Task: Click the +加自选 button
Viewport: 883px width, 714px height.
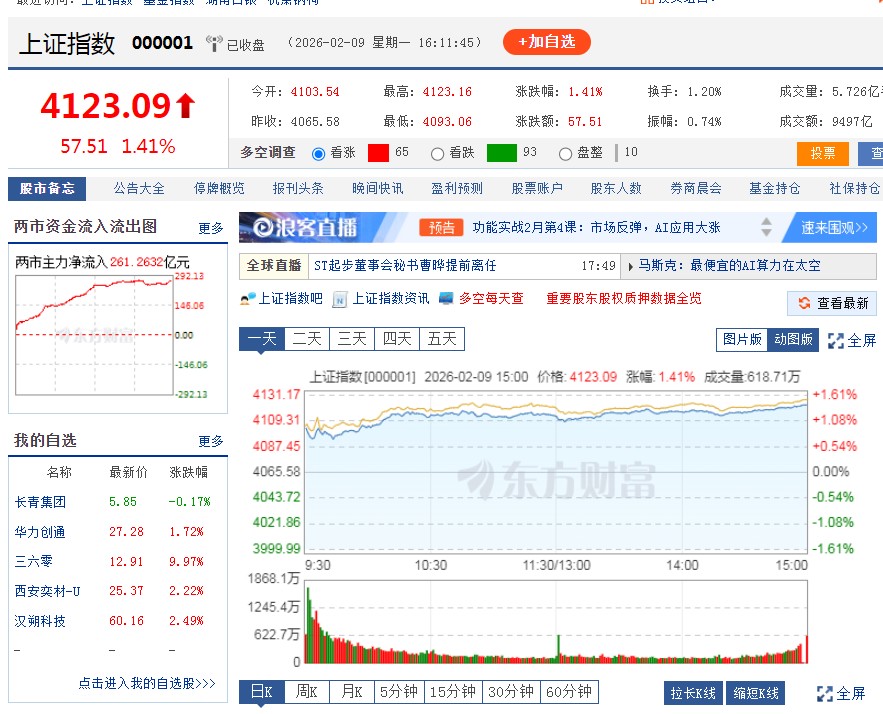Action: pyautogui.click(x=547, y=44)
